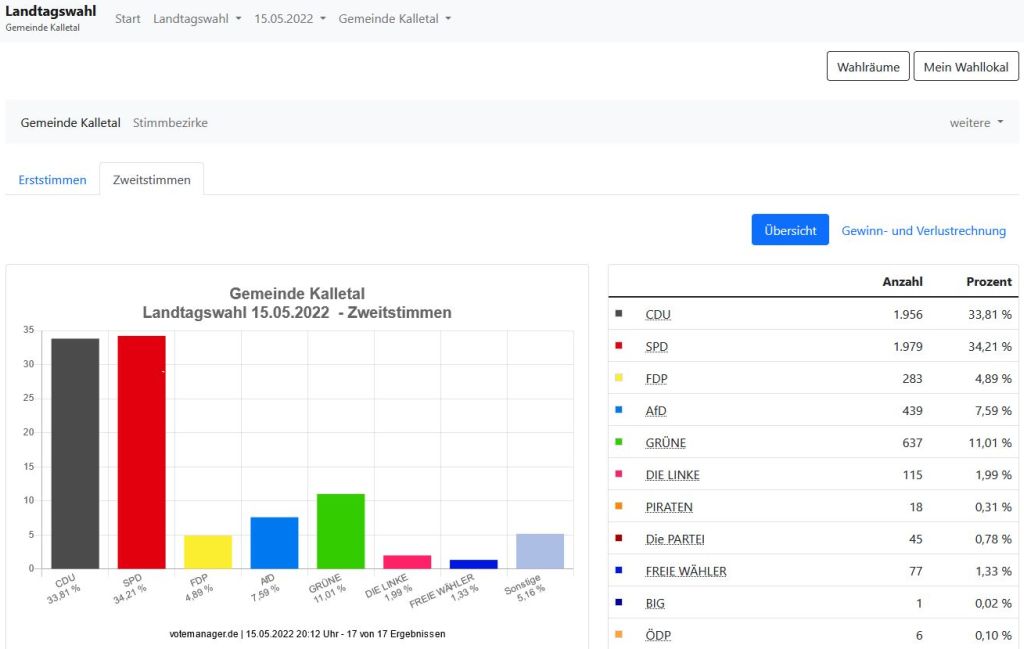Select the Übersicht view button
The image size is (1024, 649).
pyautogui.click(x=790, y=230)
